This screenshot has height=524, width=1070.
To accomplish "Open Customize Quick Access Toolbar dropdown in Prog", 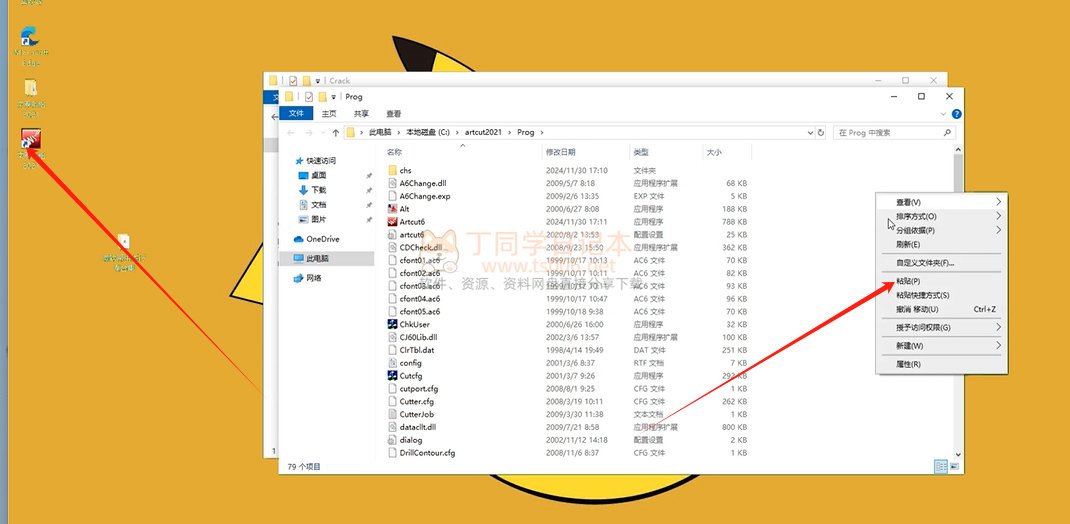I will click(x=334, y=98).
